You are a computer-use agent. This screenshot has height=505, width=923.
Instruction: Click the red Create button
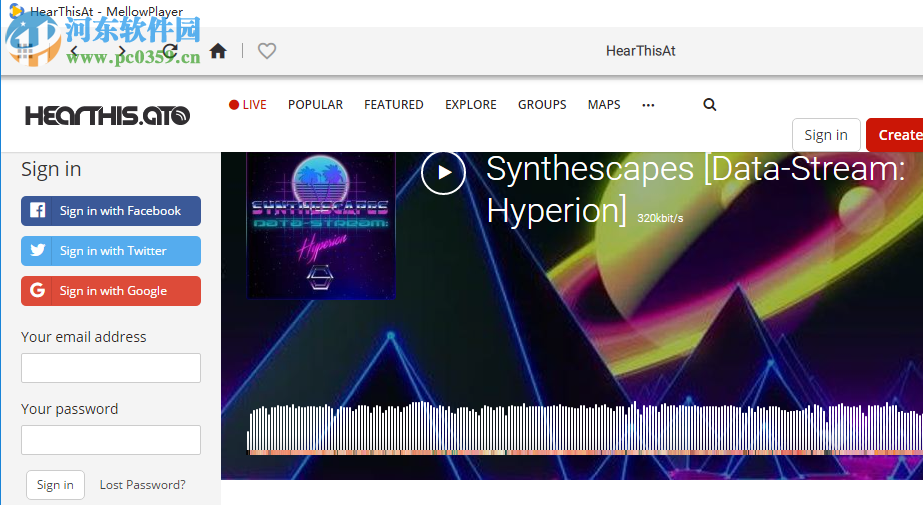pos(895,135)
